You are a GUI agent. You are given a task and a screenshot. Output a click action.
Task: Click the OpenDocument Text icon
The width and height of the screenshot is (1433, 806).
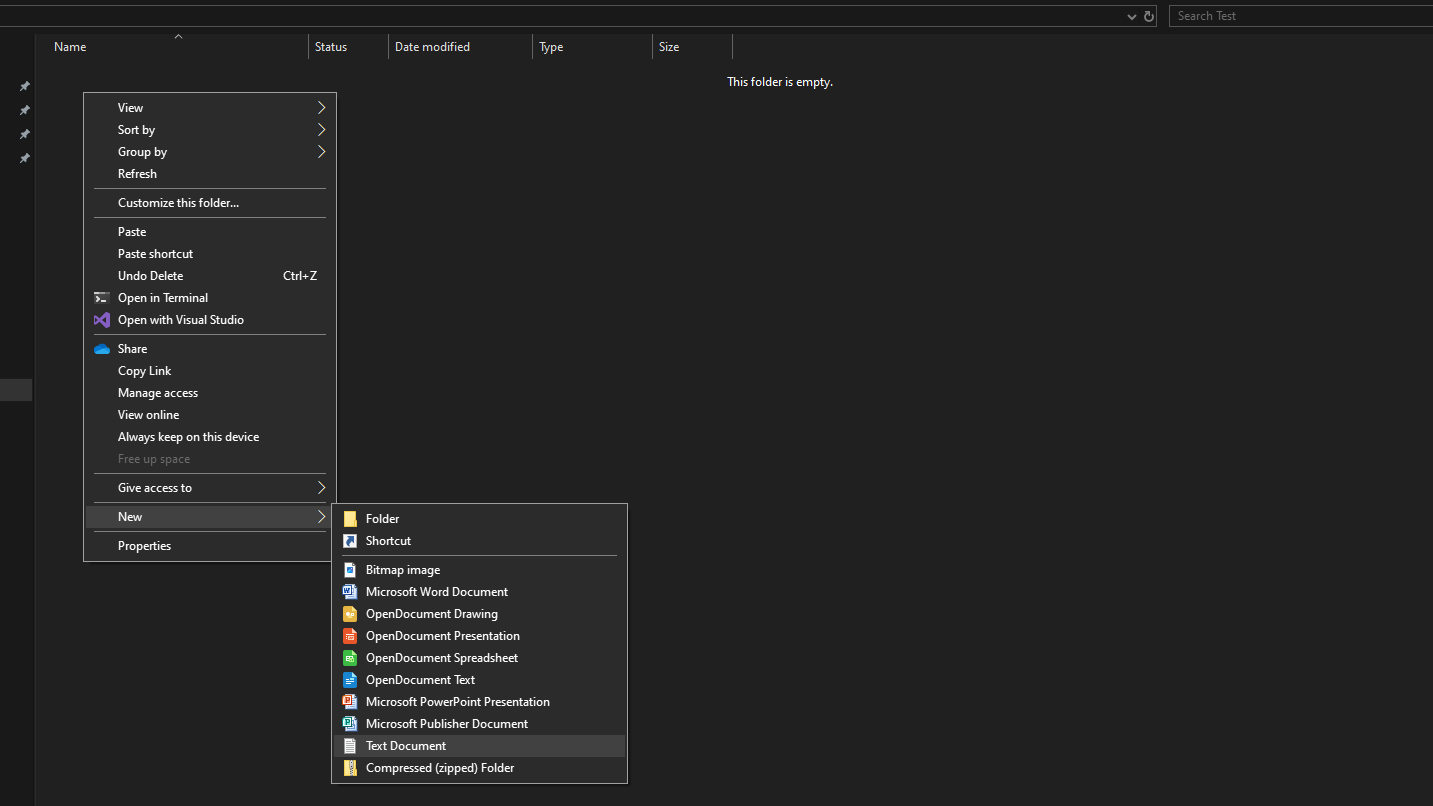point(350,680)
